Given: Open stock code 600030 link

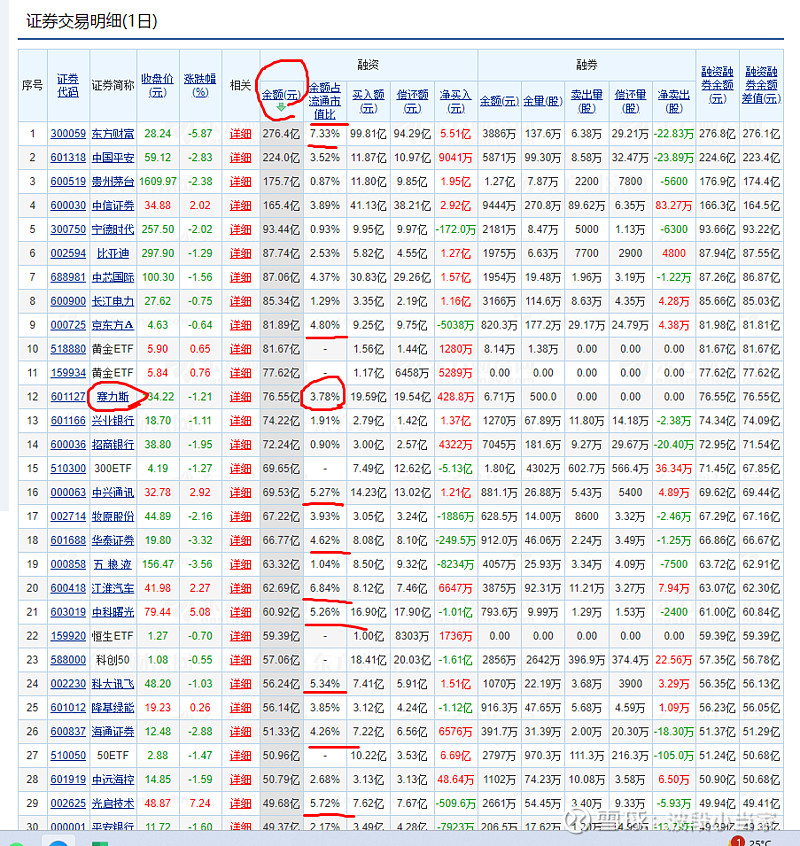Looking at the screenshot, I should (x=68, y=205).
